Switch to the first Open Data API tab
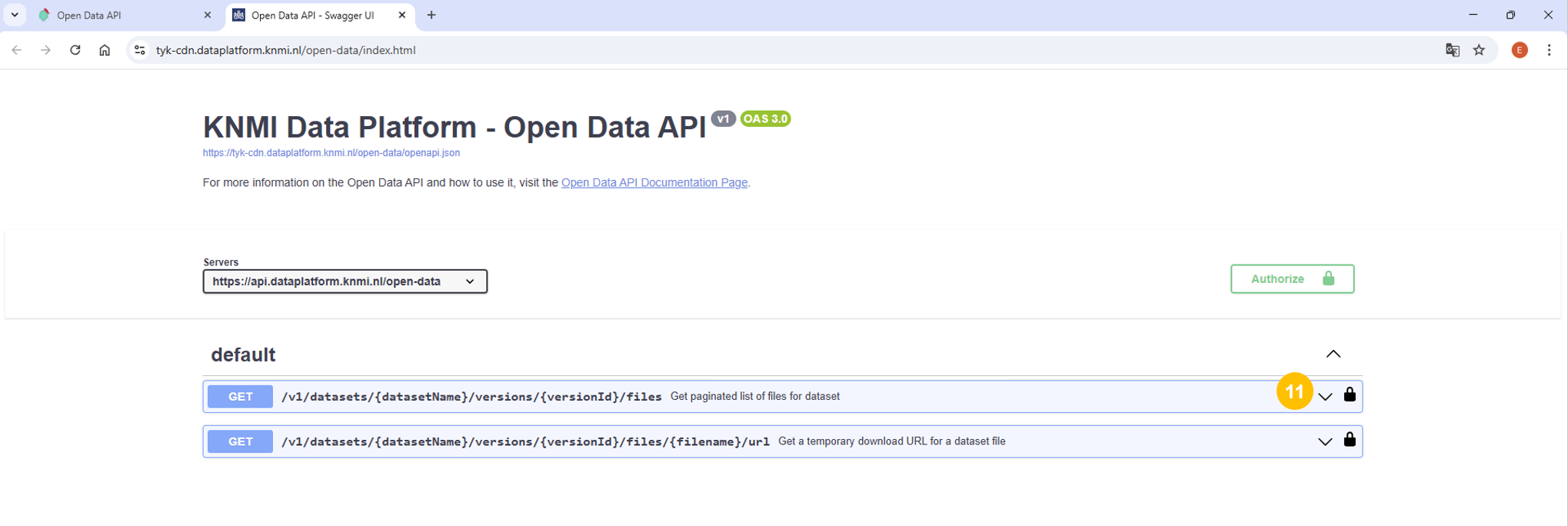 (123, 15)
